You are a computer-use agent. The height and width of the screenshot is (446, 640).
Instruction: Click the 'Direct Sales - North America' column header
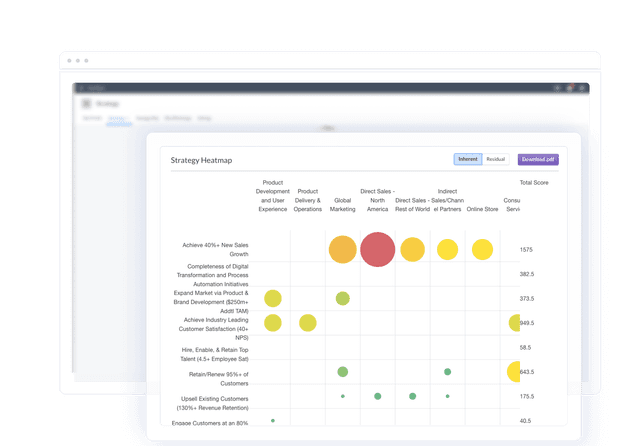pyautogui.click(x=378, y=200)
